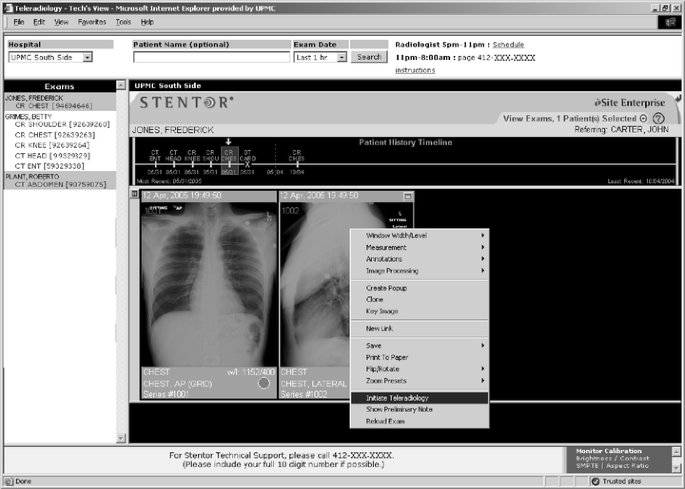This screenshot has height=489, width=685.
Task: Open the instructions link
Action: (415, 70)
